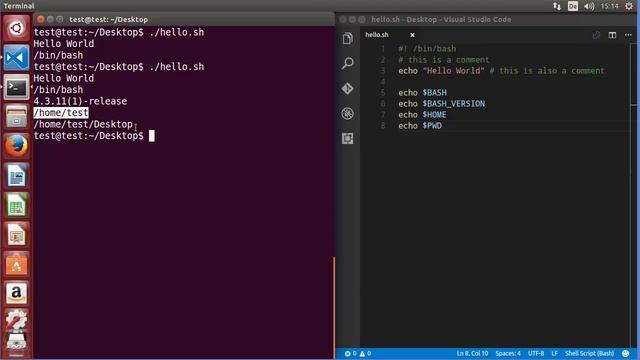Image resolution: width=640 pixels, height=360 pixels.
Task: Click the feedback smiley in status bar
Action: click(x=625, y=353)
